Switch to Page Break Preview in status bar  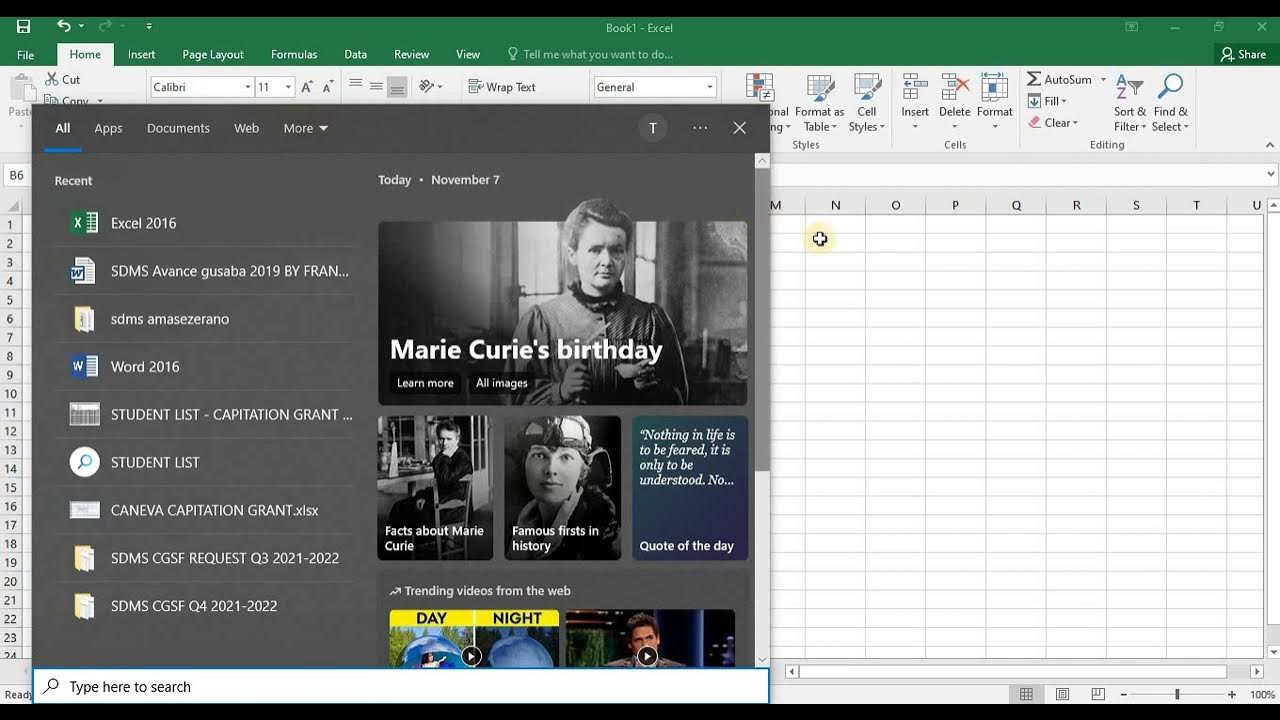(1098, 694)
